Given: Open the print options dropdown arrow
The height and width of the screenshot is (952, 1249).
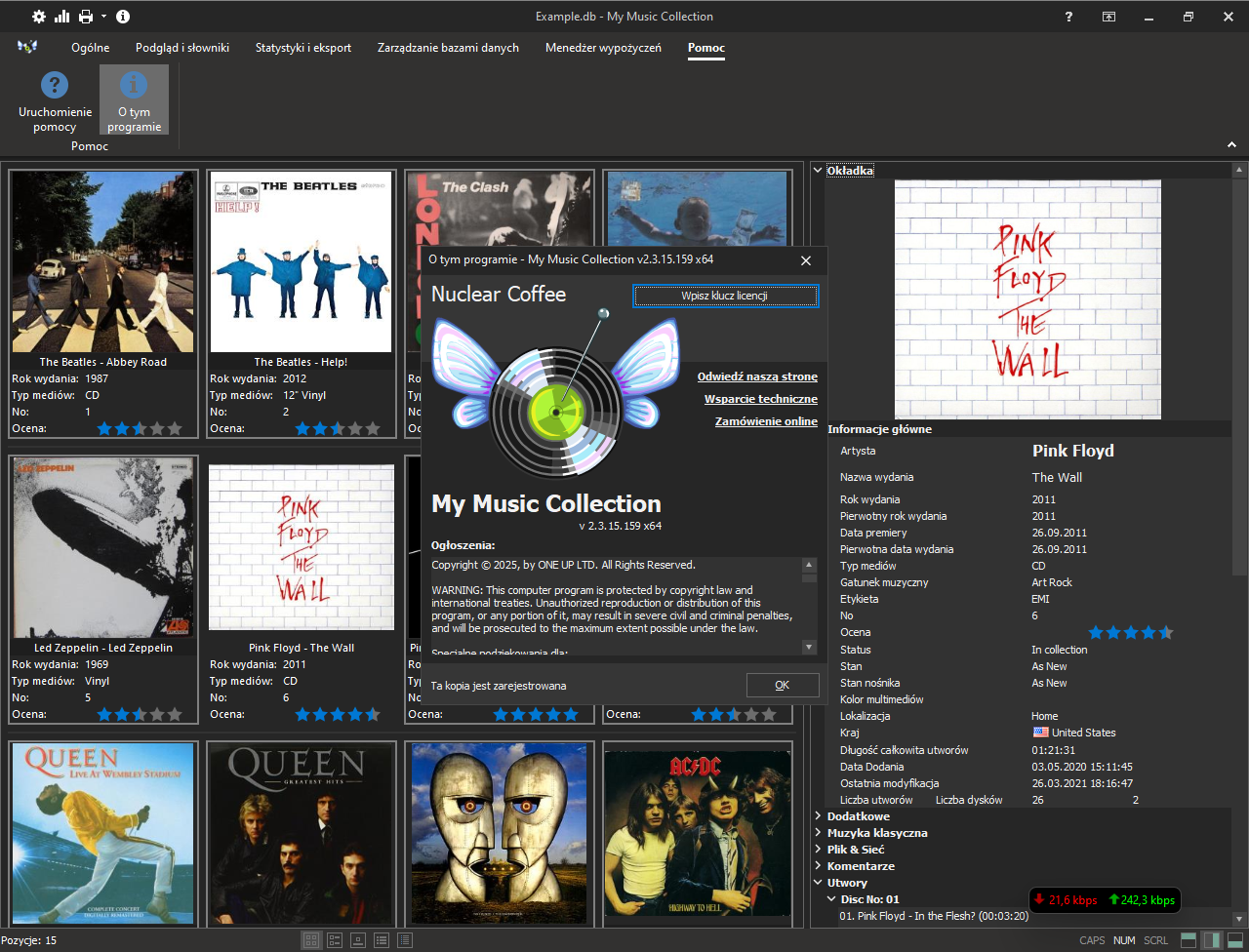Looking at the screenshot, I should click(x=103, y=17).
